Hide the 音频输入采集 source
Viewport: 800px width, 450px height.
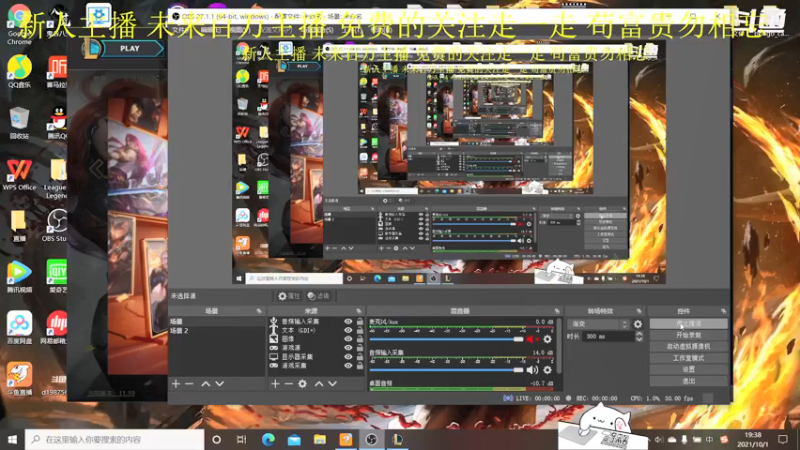click(x=348, y=321)
